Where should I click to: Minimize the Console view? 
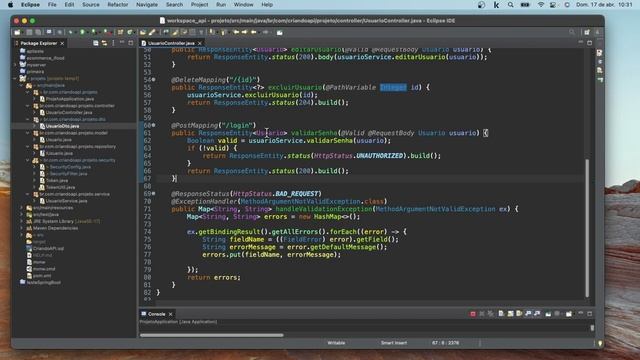[x=581, y=313]
